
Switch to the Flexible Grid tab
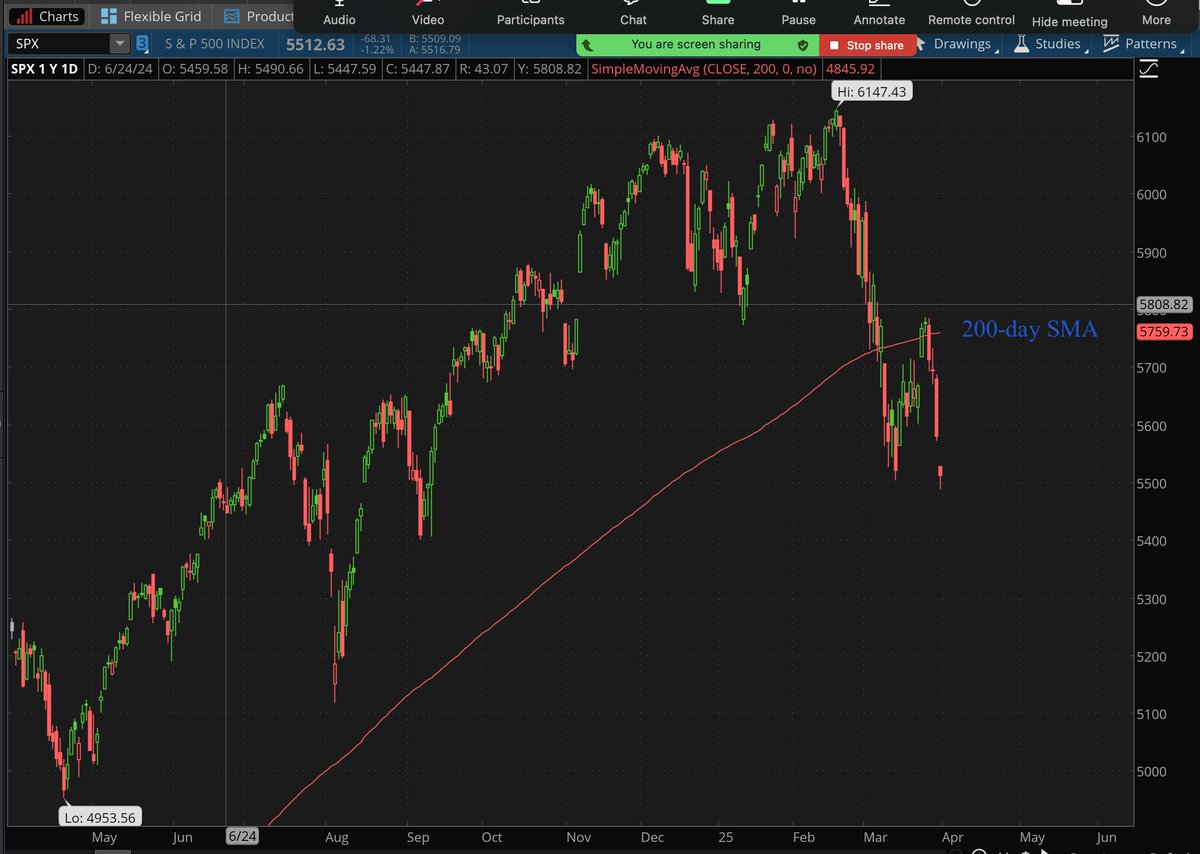click(x=152, y=16)
